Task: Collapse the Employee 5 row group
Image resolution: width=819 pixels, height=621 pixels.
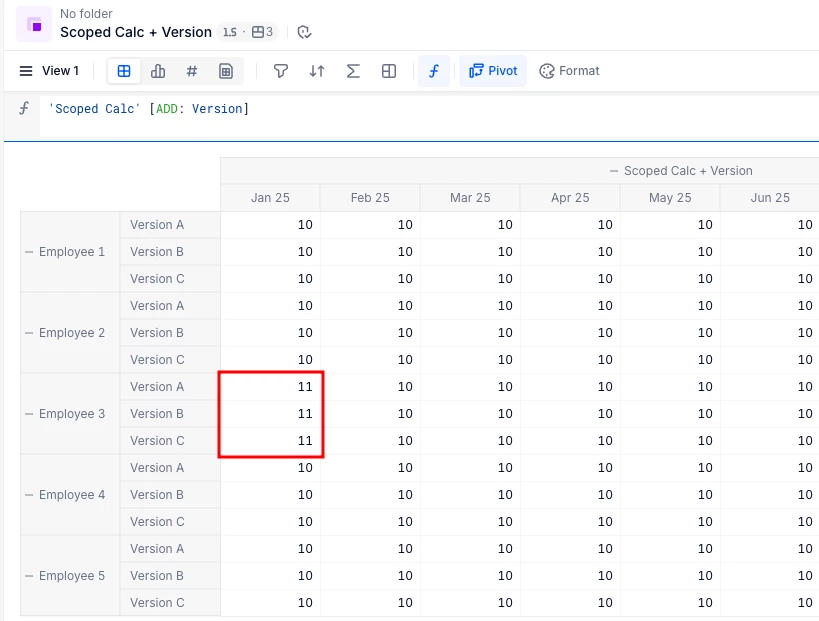Action: click(29, 576)
